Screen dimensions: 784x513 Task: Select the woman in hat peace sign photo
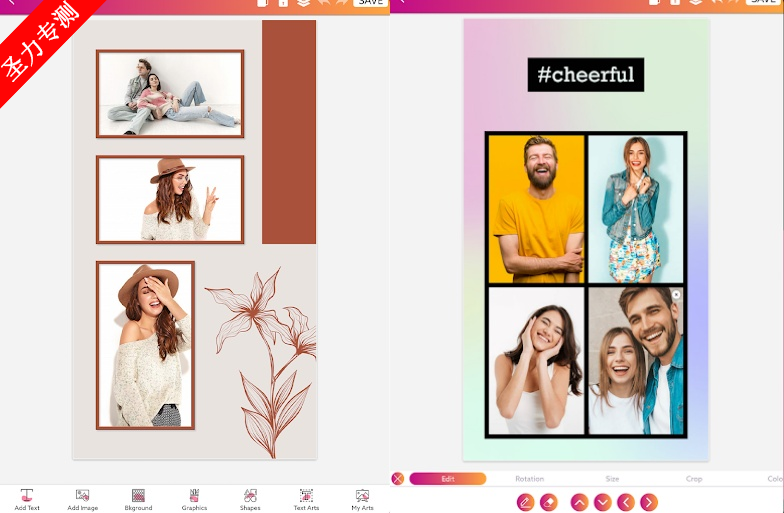(170, 200)
